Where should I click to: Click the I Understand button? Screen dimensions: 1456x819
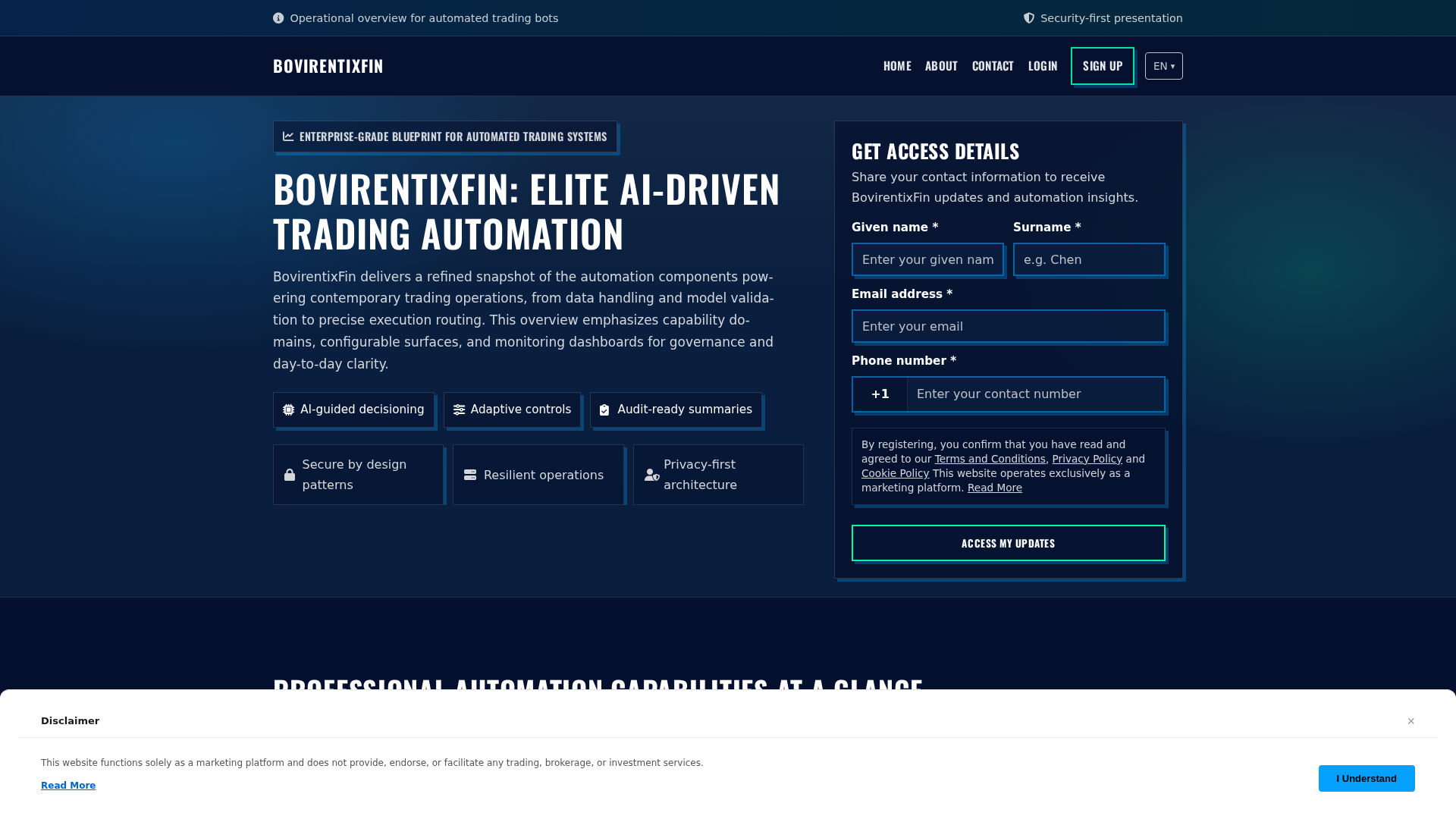(1367, 778)
